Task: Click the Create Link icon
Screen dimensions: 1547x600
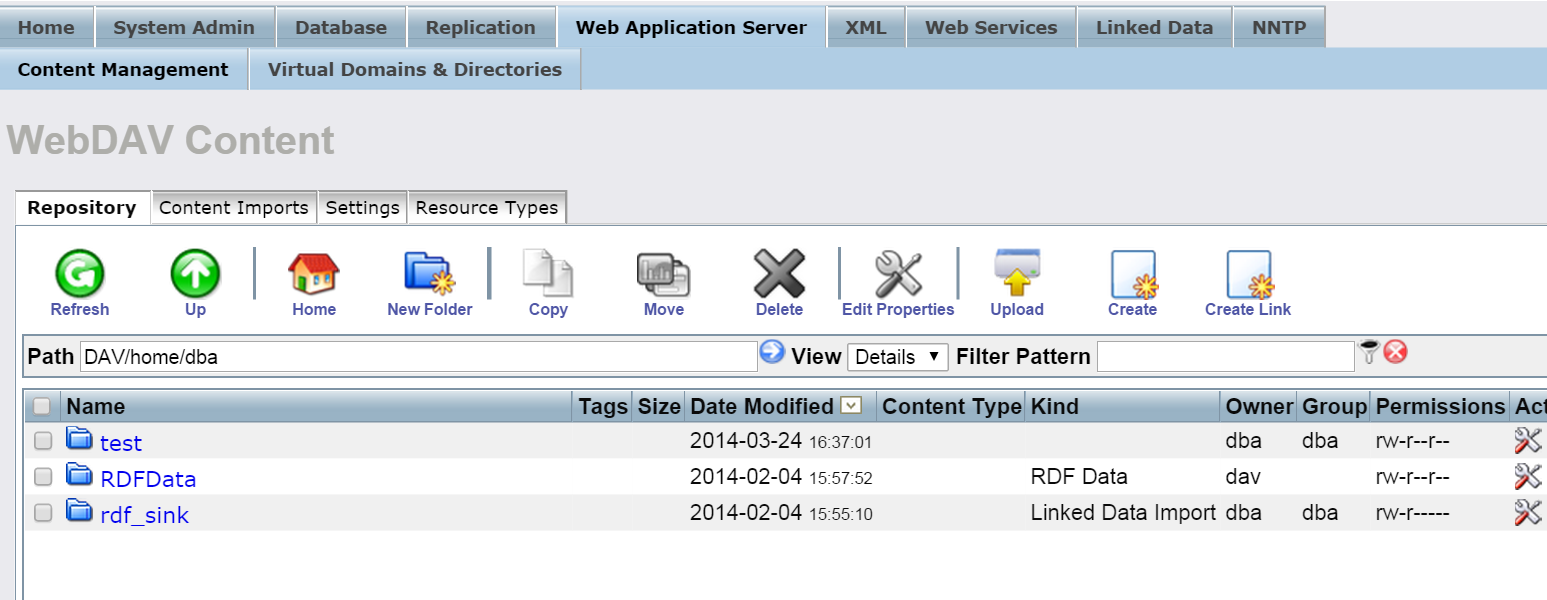Action: (1248, 274)
